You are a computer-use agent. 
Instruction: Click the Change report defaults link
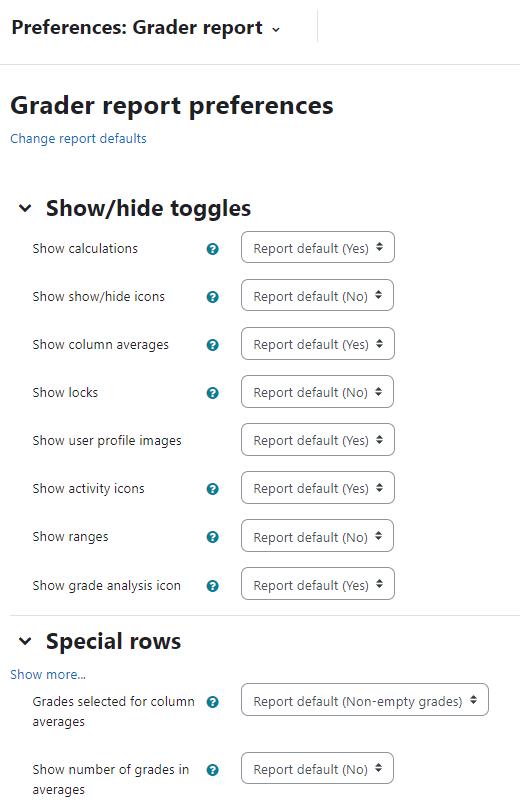pos(79,139)
